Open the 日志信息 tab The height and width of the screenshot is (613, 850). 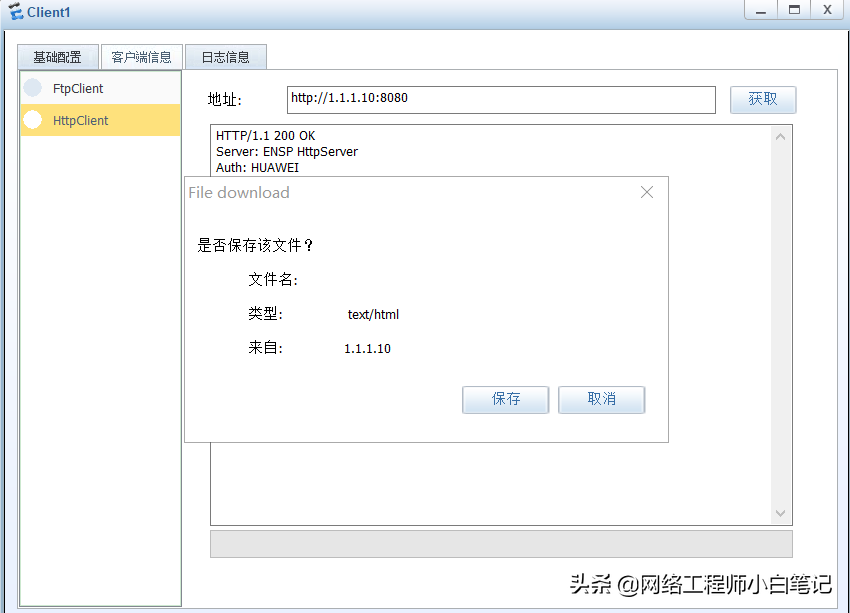(225, 56)
